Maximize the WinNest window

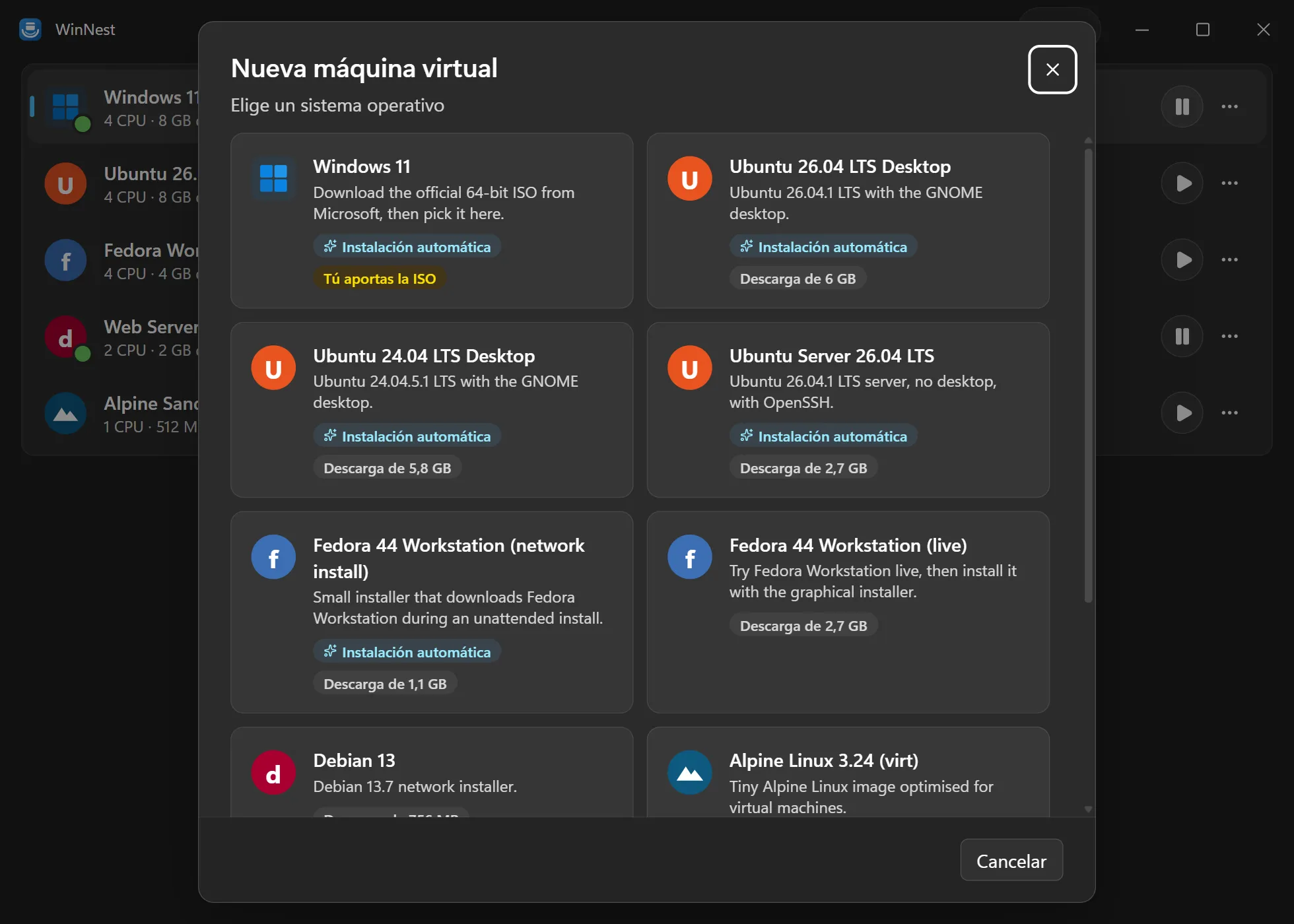[x=1203, y=29]
